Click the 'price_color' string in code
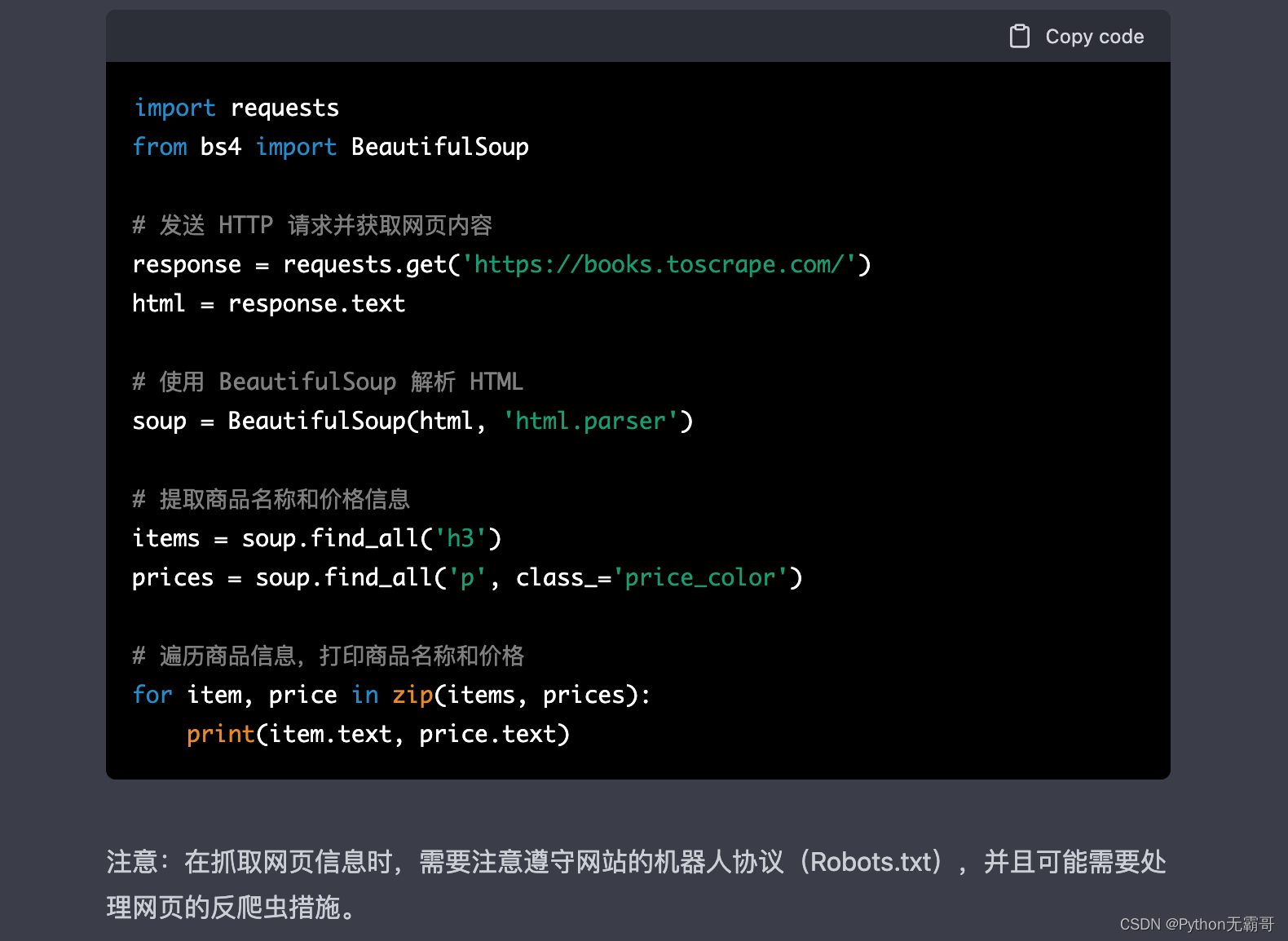This screenshot has width=1288, height=941. (700, 577)
